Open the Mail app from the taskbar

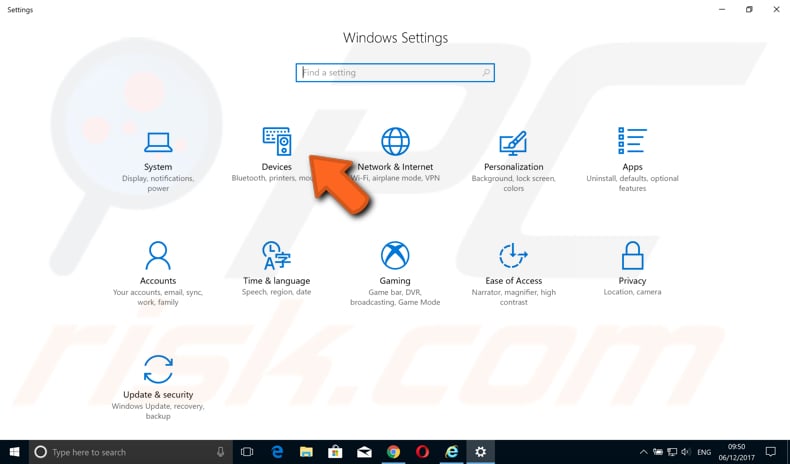[364, 452]
